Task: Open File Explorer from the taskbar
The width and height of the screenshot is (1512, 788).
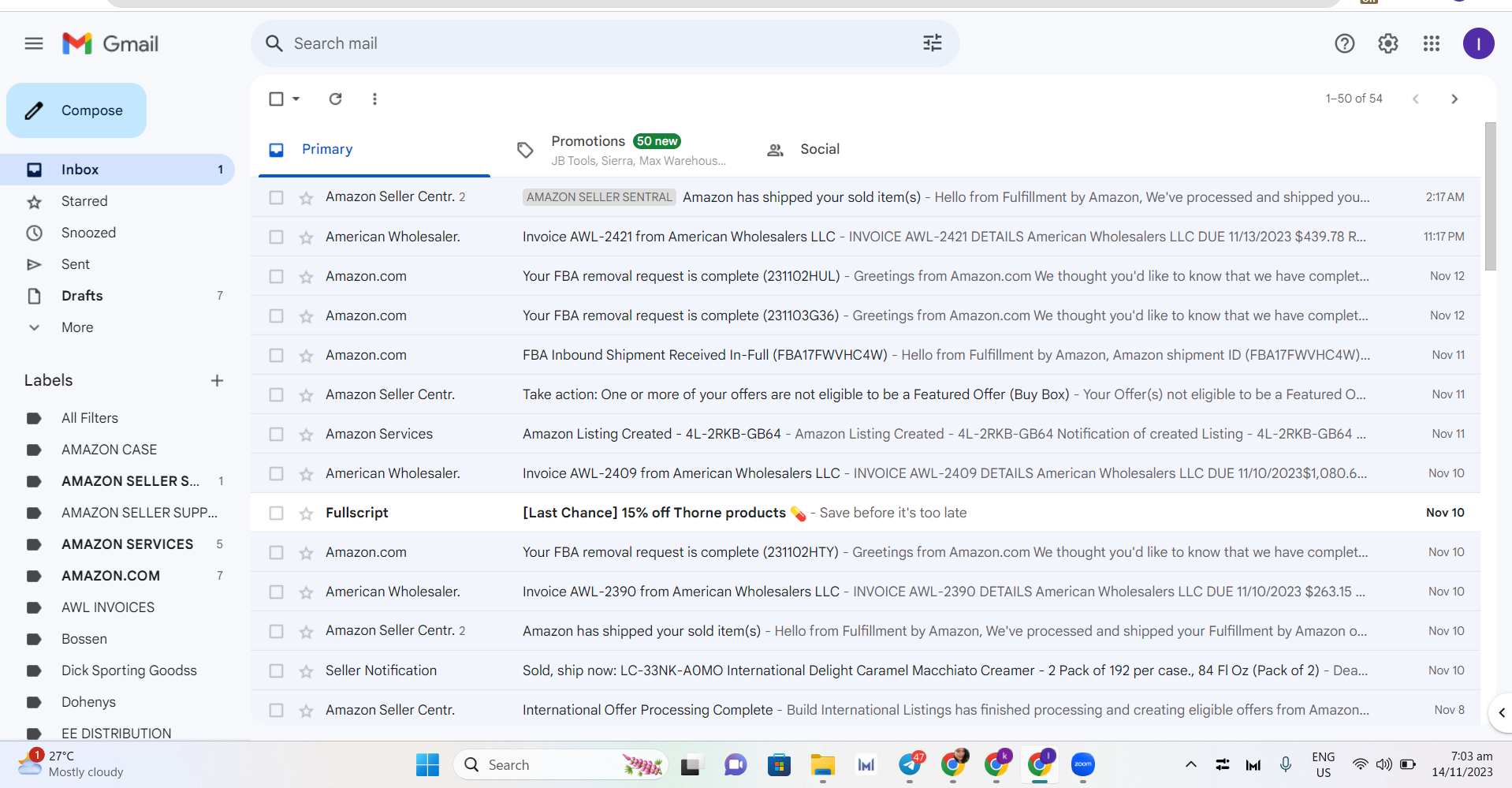Action: (823, 764)
